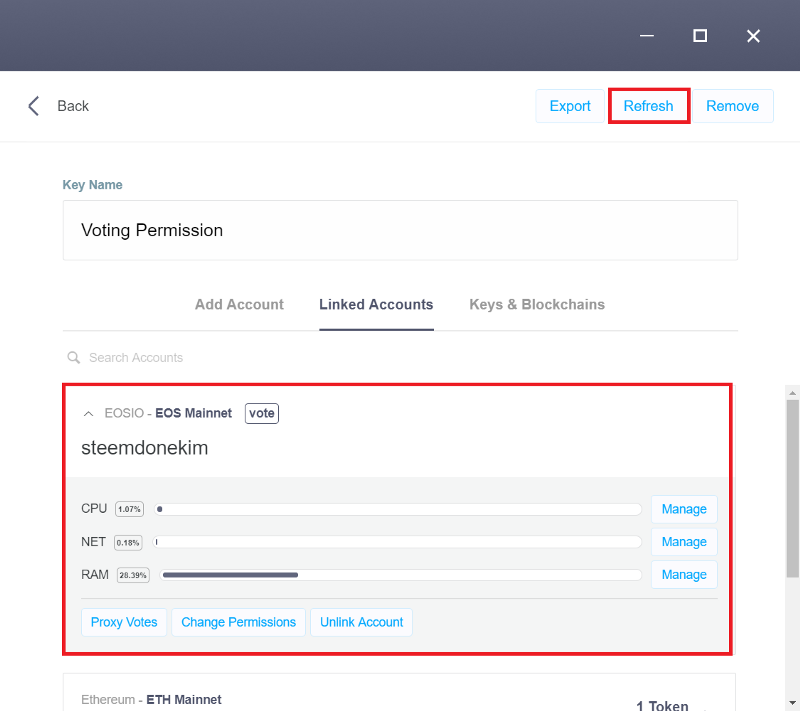The width and height of the screenshot is (800, 711).
Task: Manage CPU resources
Action: pyautogui.click(x=684, y=509)
